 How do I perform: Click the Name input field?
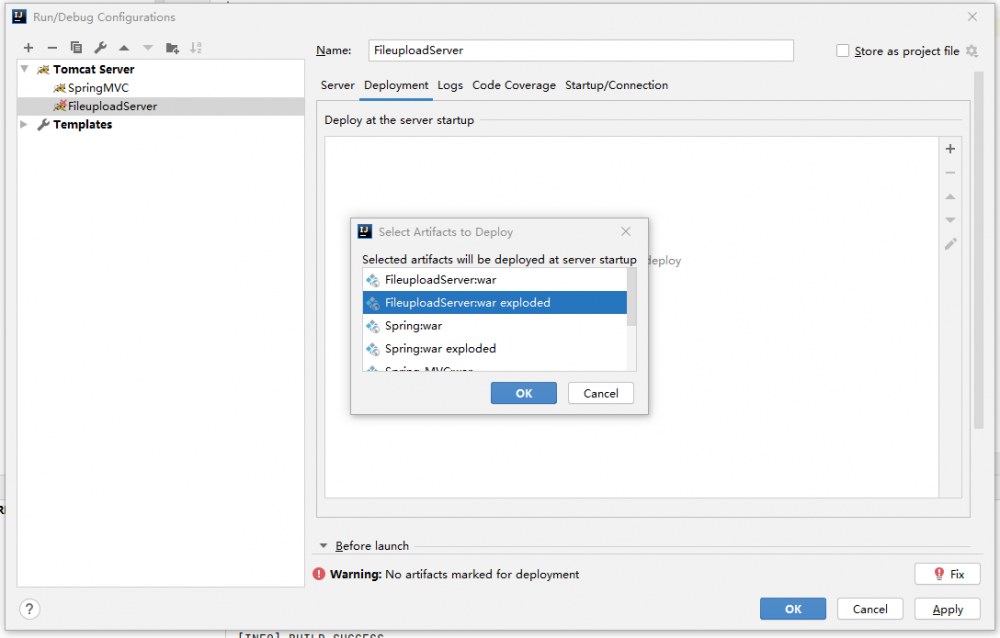tap(580, 50)
